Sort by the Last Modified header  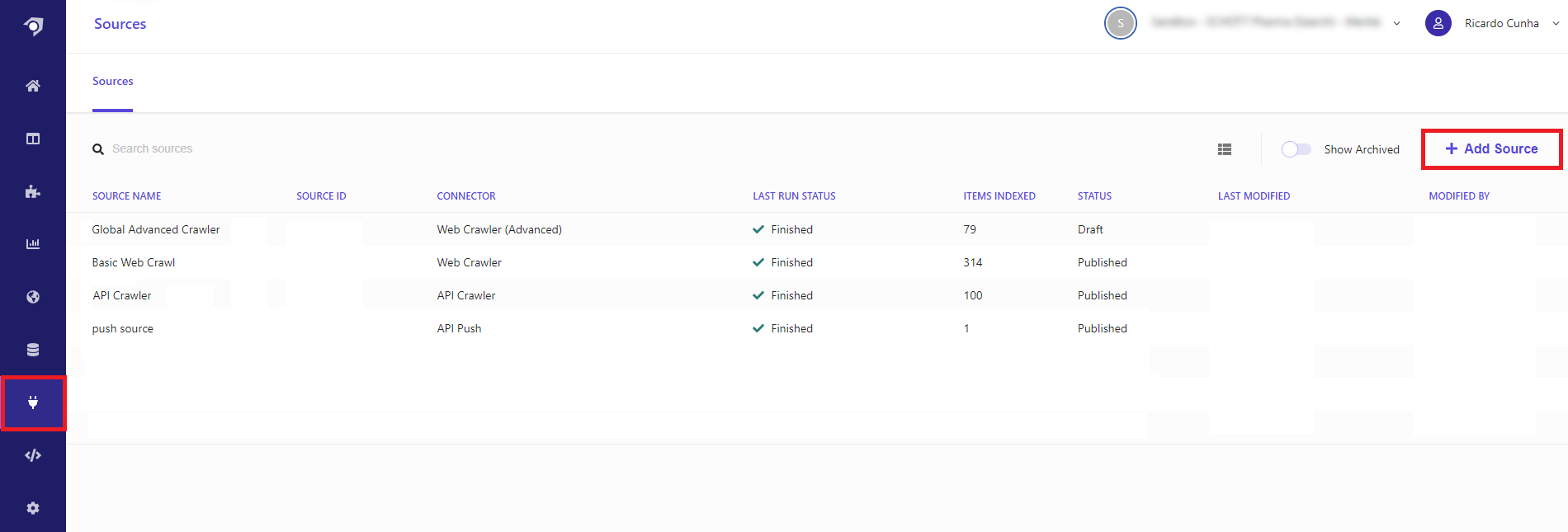pos(1254,196)
